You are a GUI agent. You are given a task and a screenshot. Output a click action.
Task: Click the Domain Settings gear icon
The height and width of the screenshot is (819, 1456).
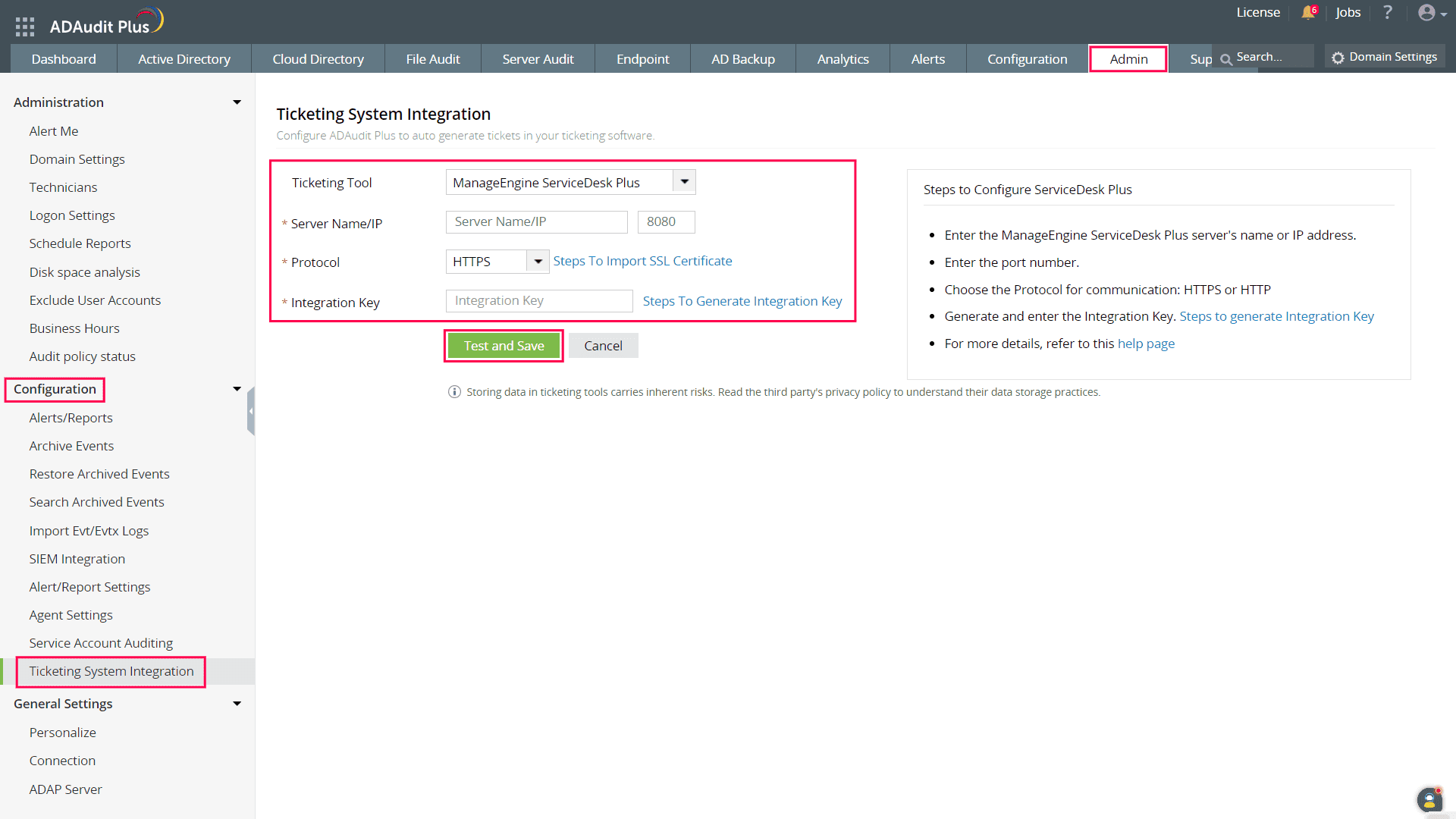click(1338, 58)
